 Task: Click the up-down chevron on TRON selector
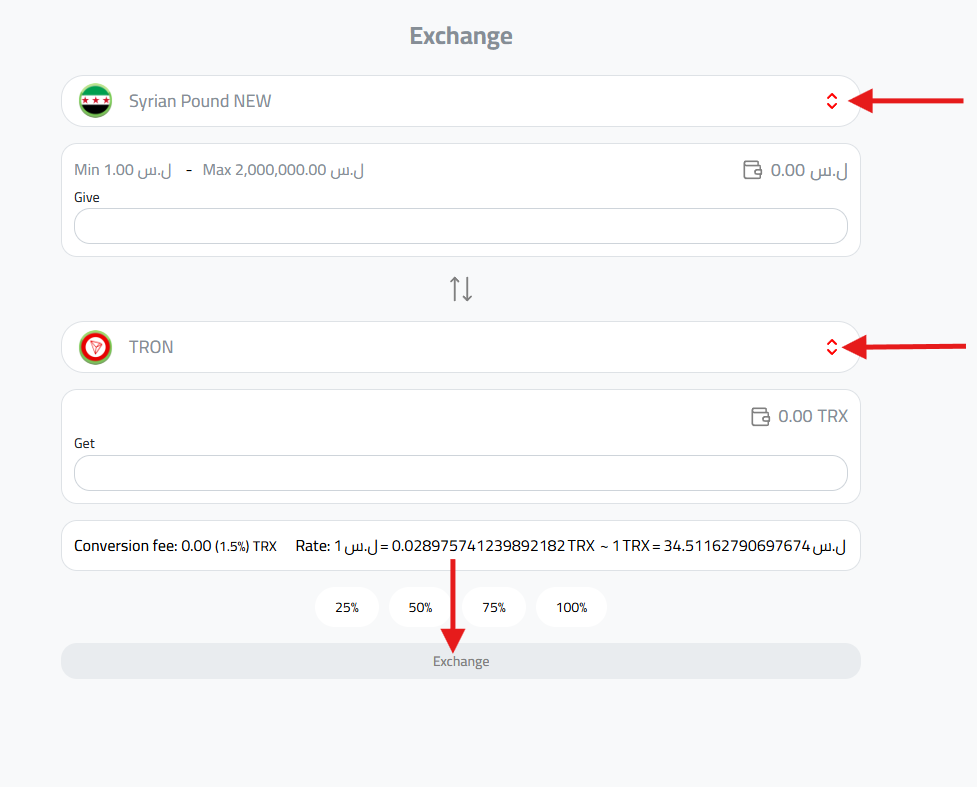(832, 347)
